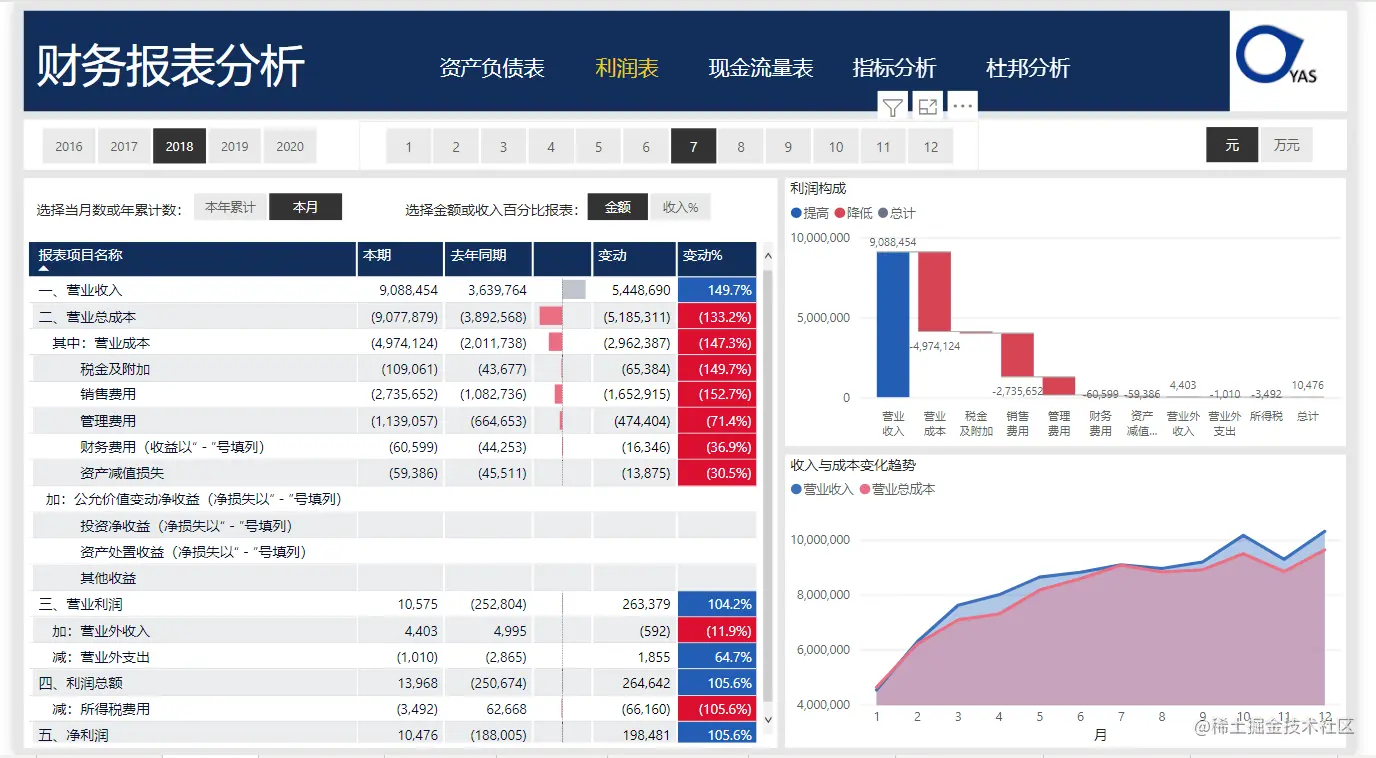The height and width of the screenshot is (758, 1376).
Task: Toggle the unit display to 万元
Action: click(x=1286, y=145)
